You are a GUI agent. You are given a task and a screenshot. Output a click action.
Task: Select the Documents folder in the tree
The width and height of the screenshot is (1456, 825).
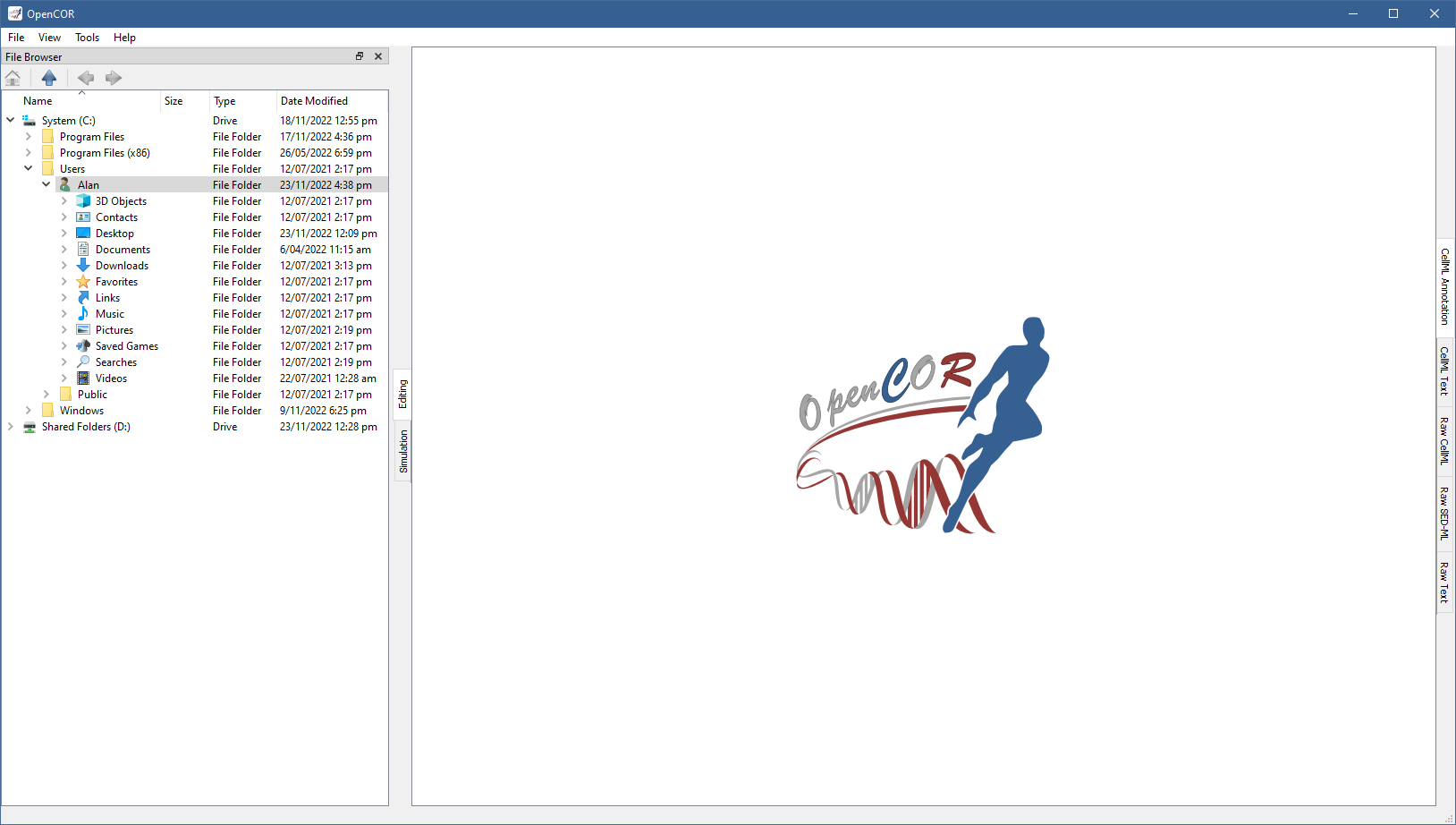click(123, 250)
